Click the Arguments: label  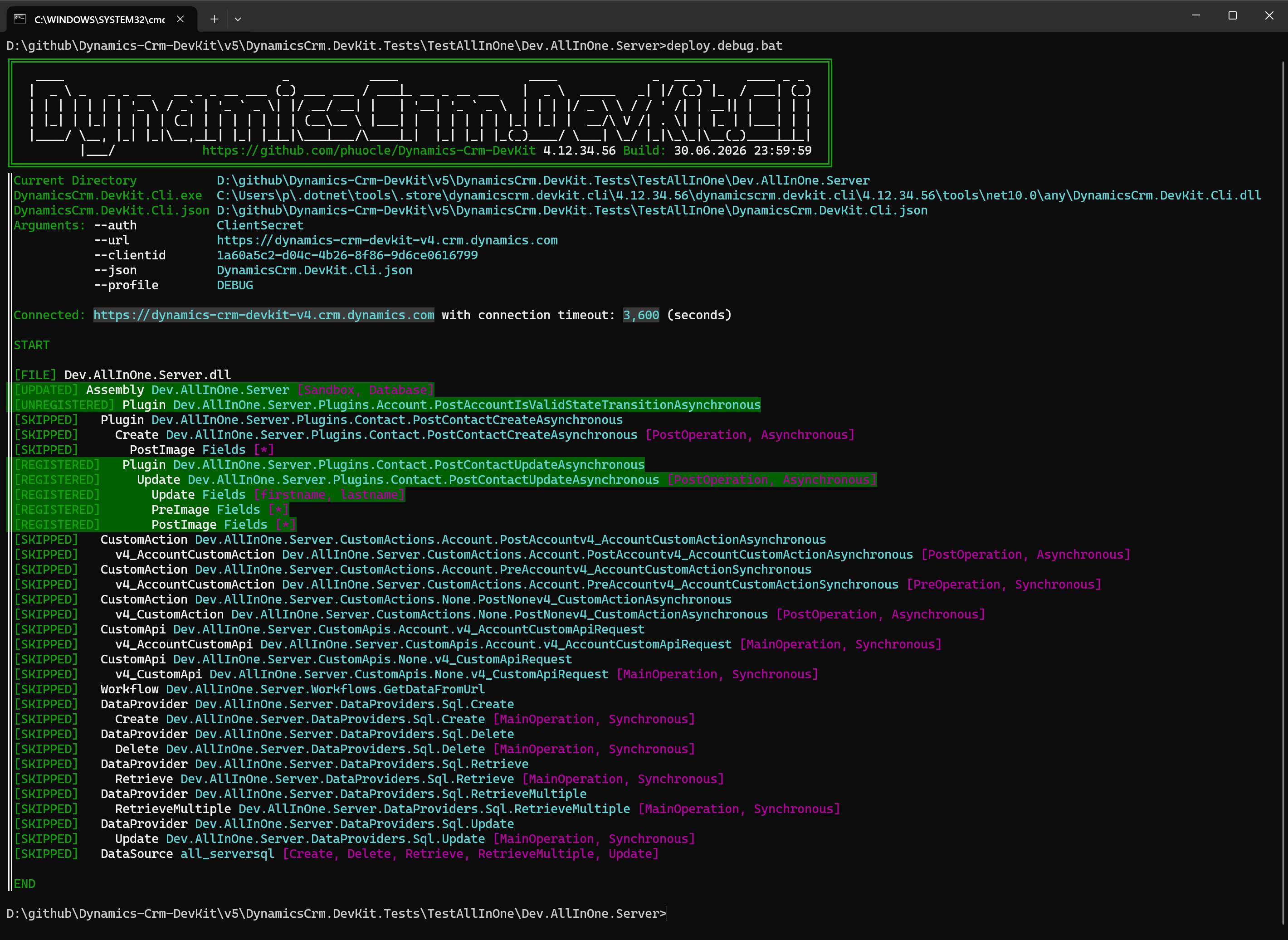[x=49, y=225]
